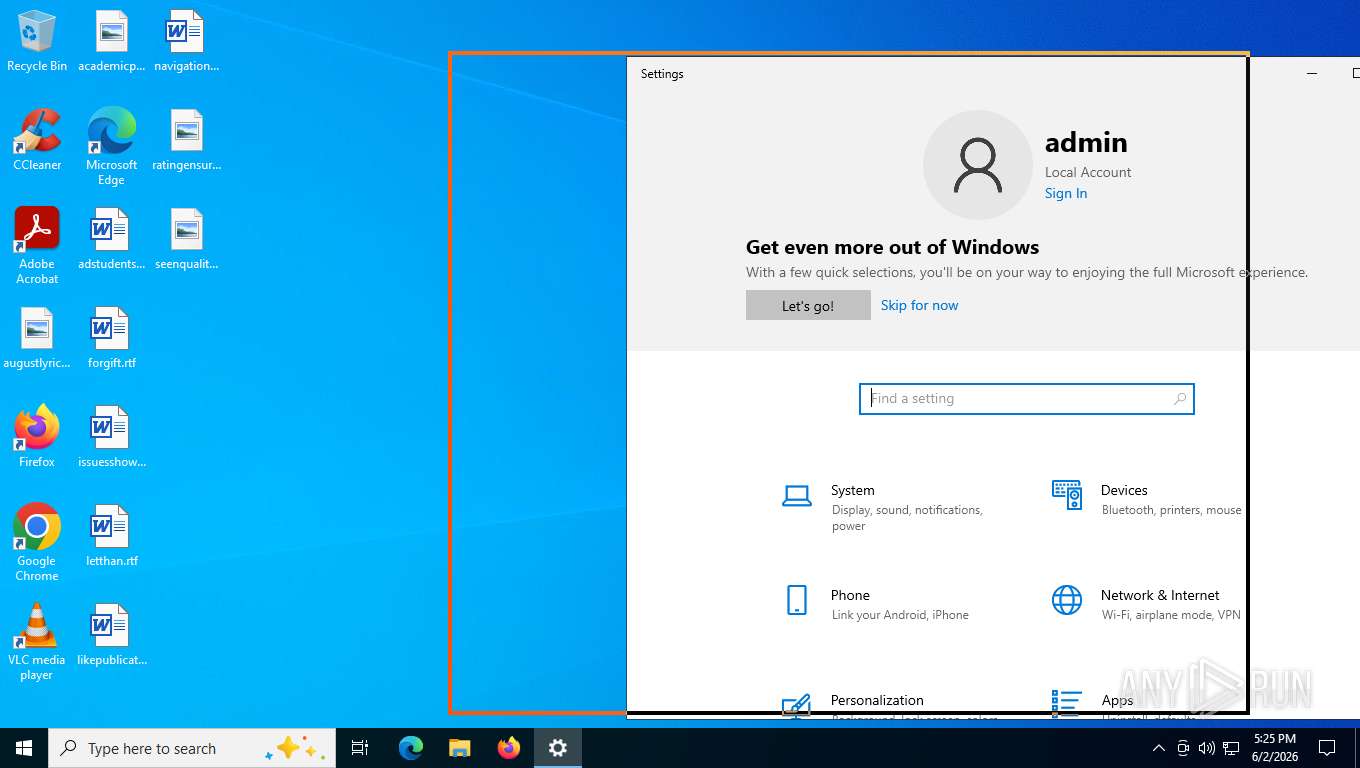Select the augustlyric... image file icon

coord(37,338)
